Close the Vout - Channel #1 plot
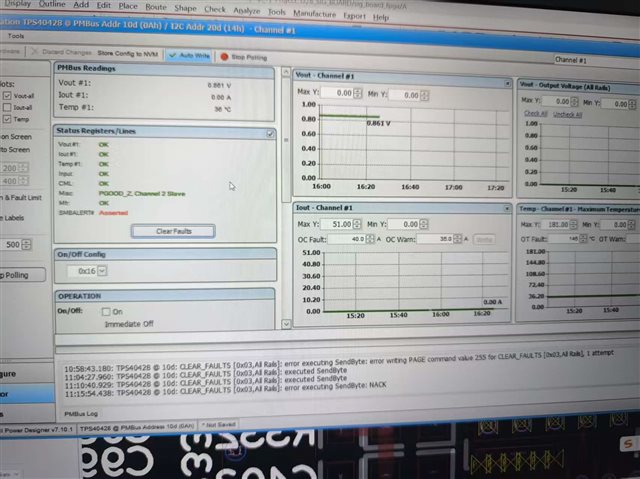640x479 pixels. [507, 83]
